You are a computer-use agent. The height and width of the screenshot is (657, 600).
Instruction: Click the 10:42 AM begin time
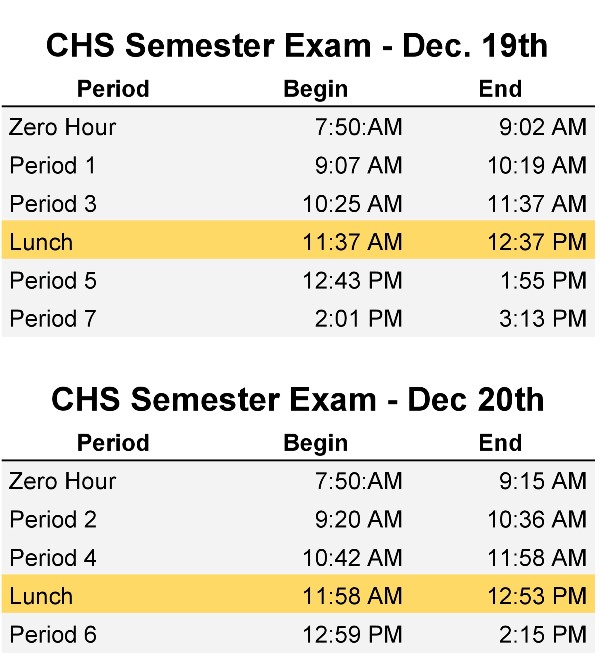click(352, 558)
